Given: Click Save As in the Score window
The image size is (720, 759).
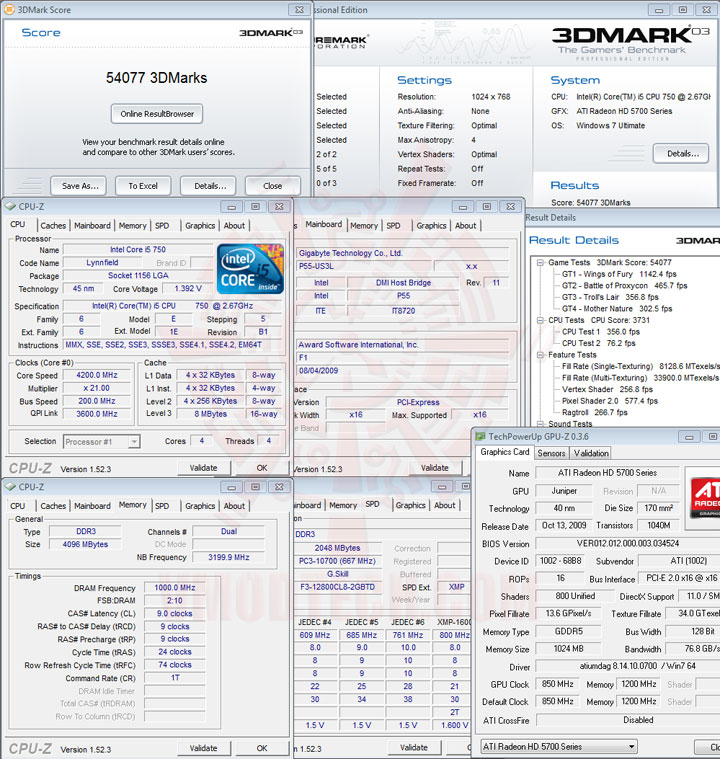Looking at the screenshot, I should 80,186.
